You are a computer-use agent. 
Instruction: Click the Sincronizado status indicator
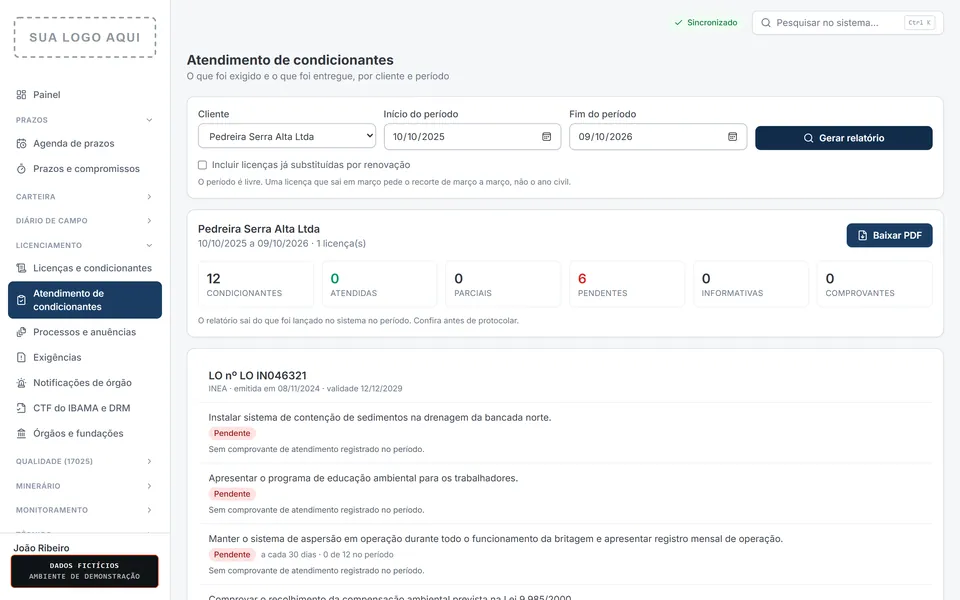(x=706, y=23)
